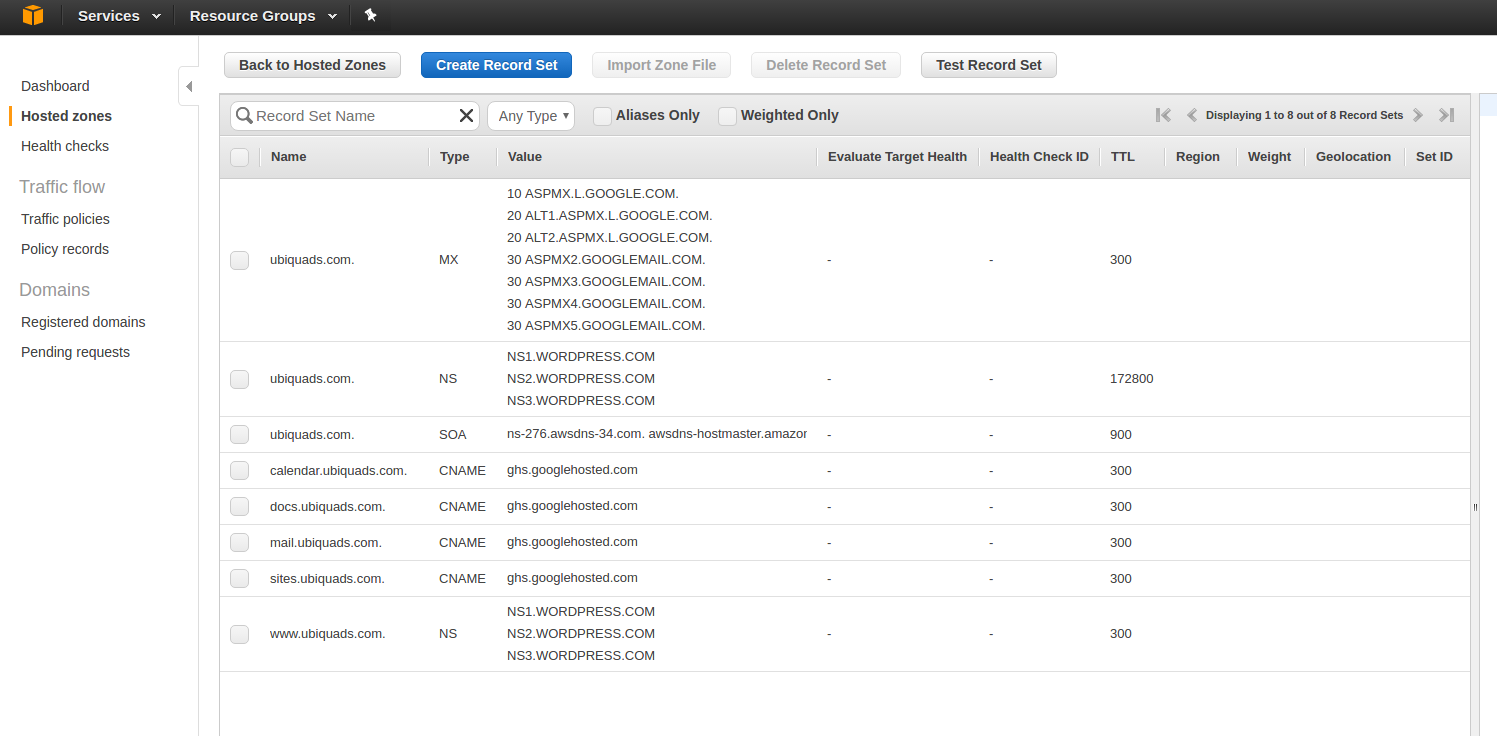Select the mail.ubiquads.com. name cell
This screenshot has height=736, width=1497.
pyautogui.click(x=326, y=543)
